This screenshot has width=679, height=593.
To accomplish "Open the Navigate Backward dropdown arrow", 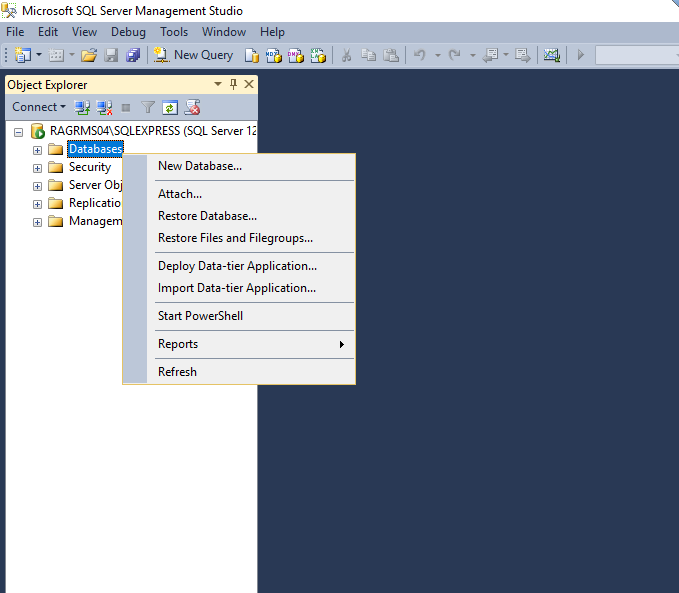I will [506, 55].
